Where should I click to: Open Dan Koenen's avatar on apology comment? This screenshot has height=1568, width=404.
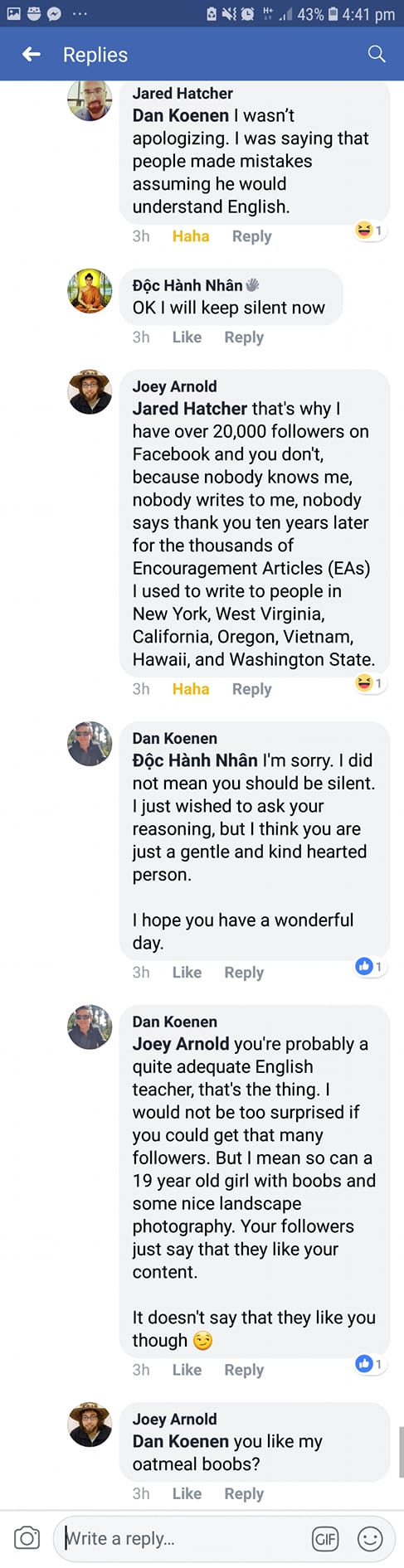(x=90, y=744)
